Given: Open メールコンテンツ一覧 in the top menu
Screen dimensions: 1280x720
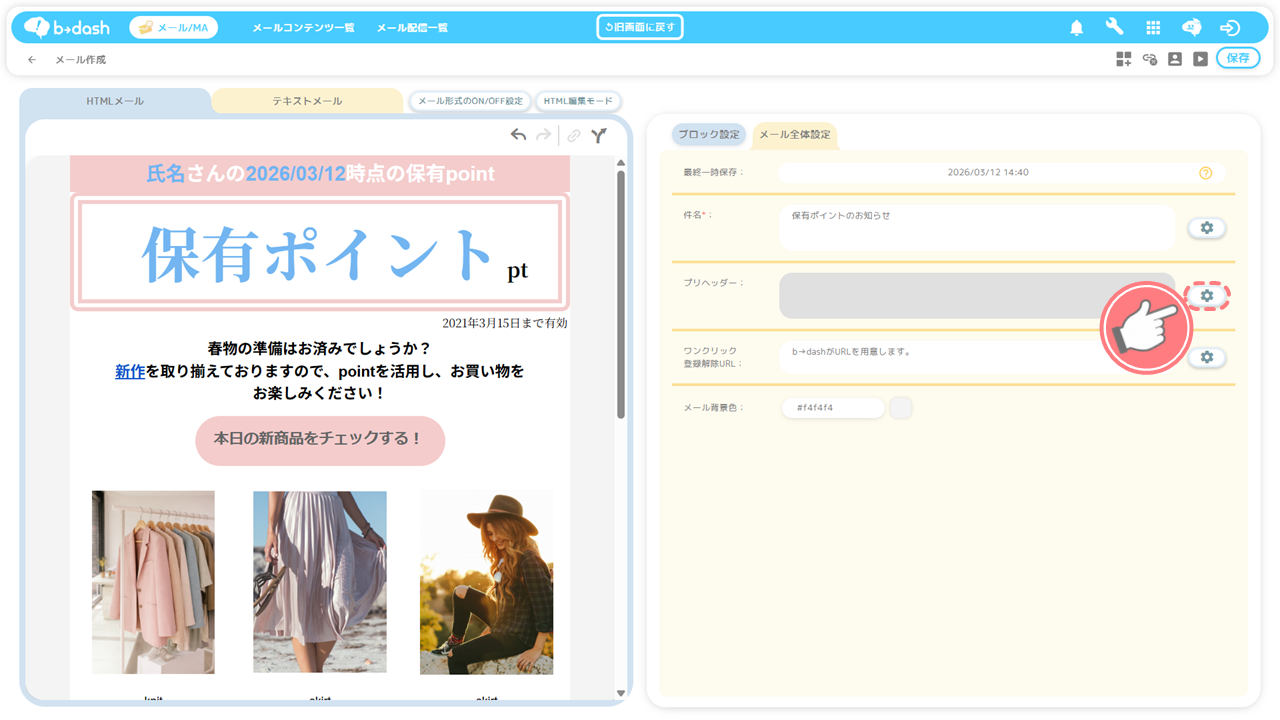Looking at the screenshot, I should pyautogui.click(x=303, y=28).
